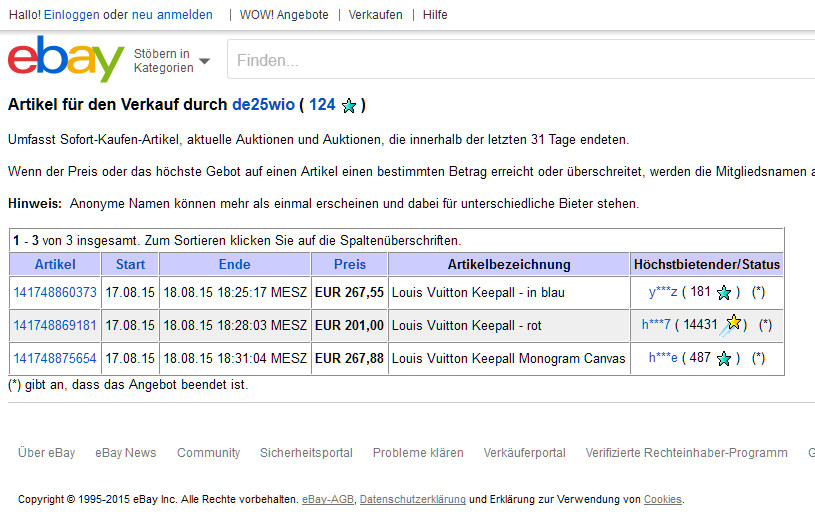Click the Artikelbezeichnung column header
815x522 pixels.
pos(509,264)
